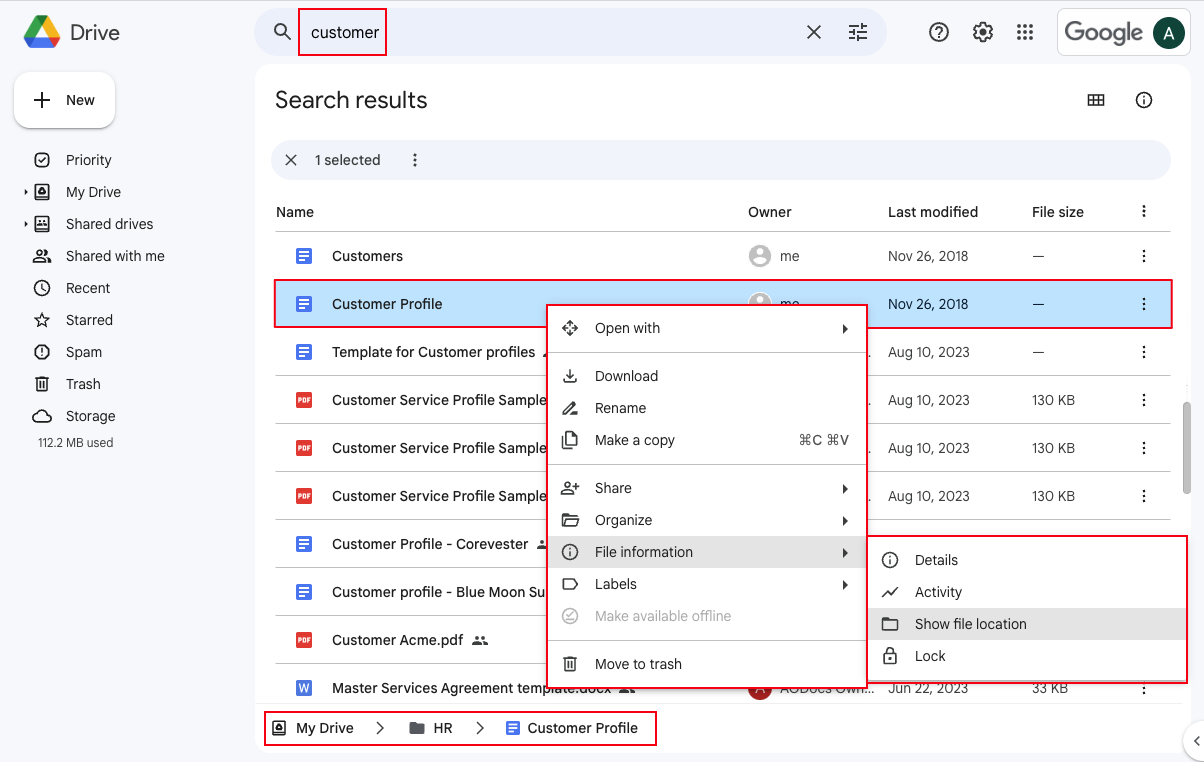The image size is (1204, 762).
Task: Choose Show file location
Action: 970,624
